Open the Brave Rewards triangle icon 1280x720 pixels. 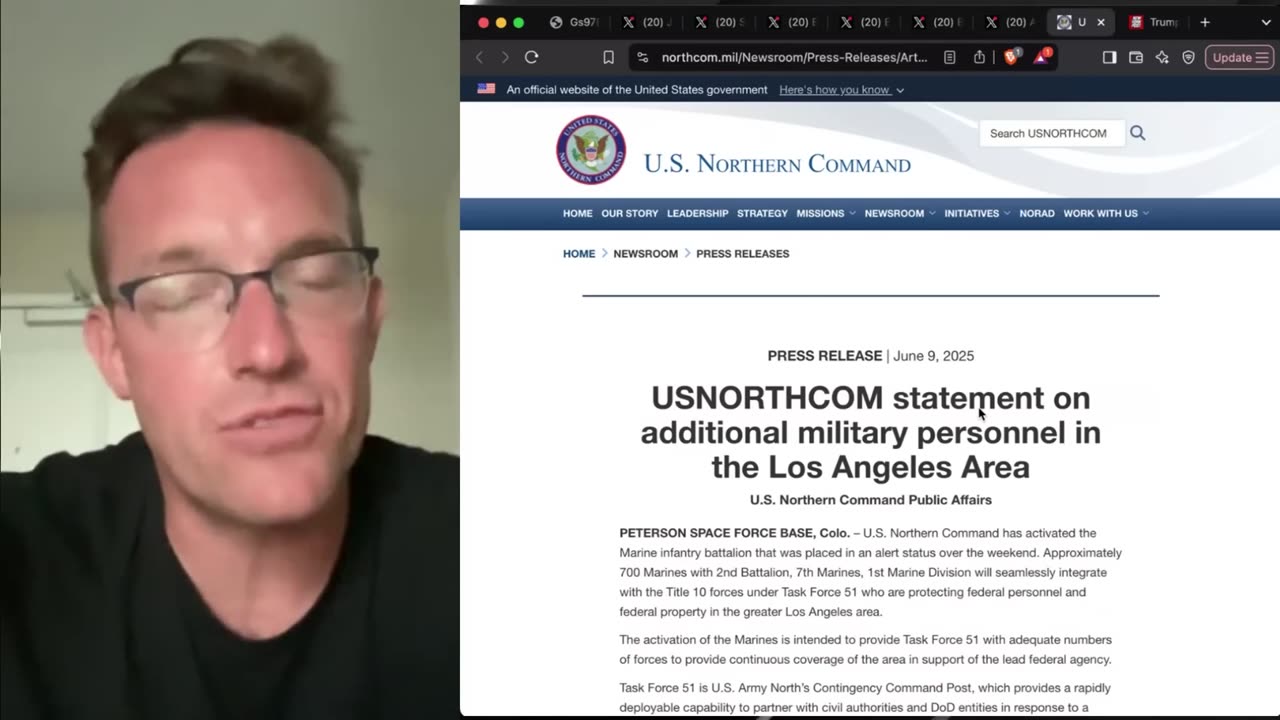1041,57
